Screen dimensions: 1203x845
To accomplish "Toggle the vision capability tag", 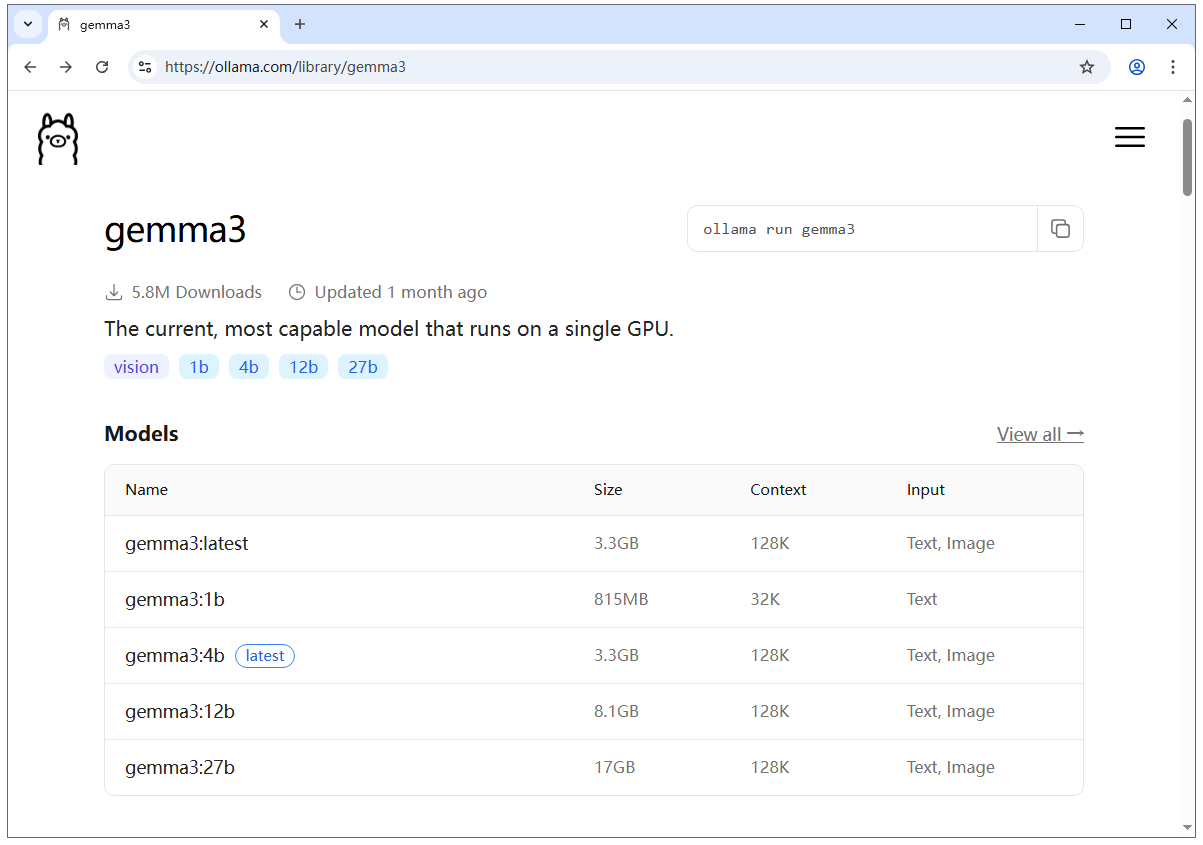I will 136,366.
